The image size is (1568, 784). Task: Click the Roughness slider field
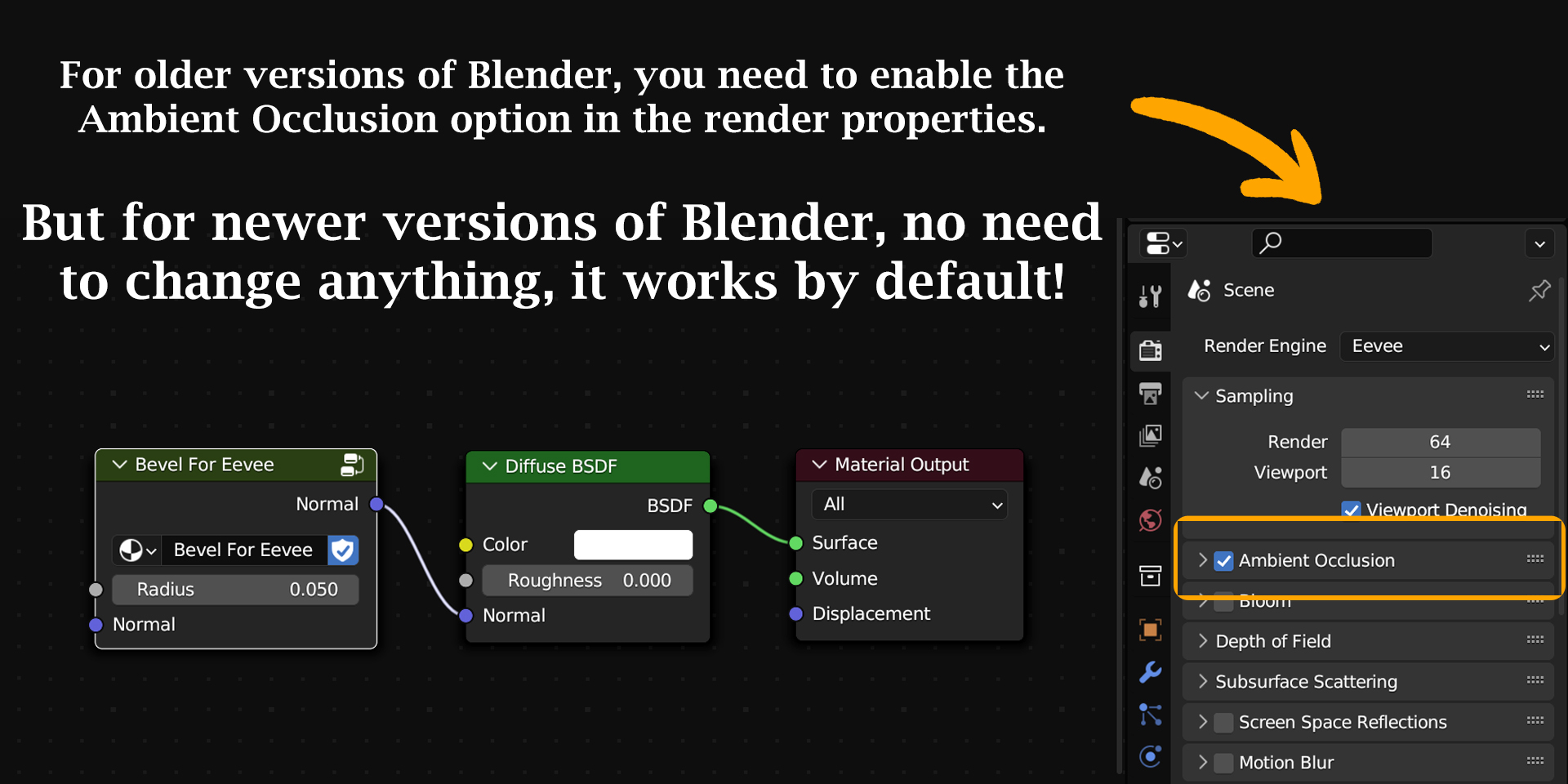pyautogui.click(x=587, y=581)
